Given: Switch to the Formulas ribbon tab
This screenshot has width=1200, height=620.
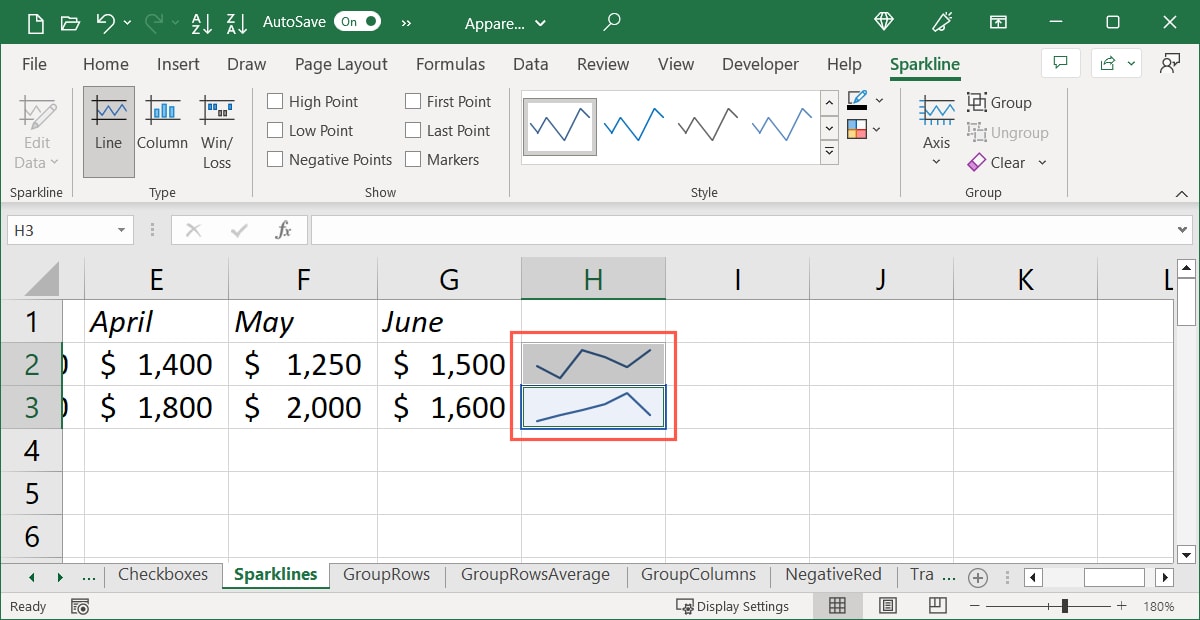Looking at the screenshot, I should pos(450,64).
